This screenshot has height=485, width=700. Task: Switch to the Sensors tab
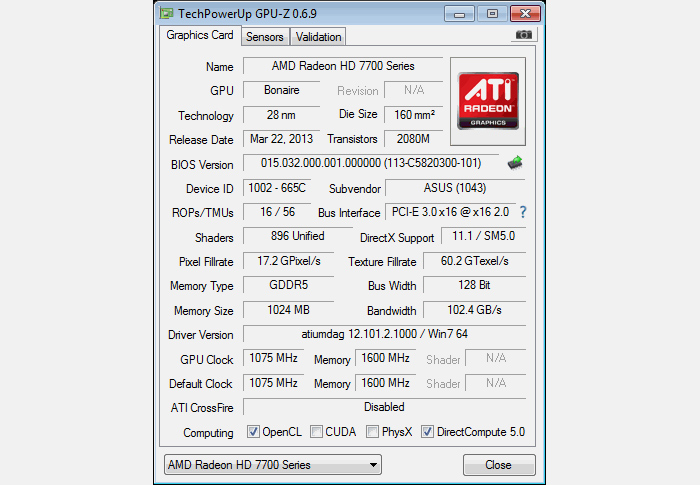click(265, 37)
